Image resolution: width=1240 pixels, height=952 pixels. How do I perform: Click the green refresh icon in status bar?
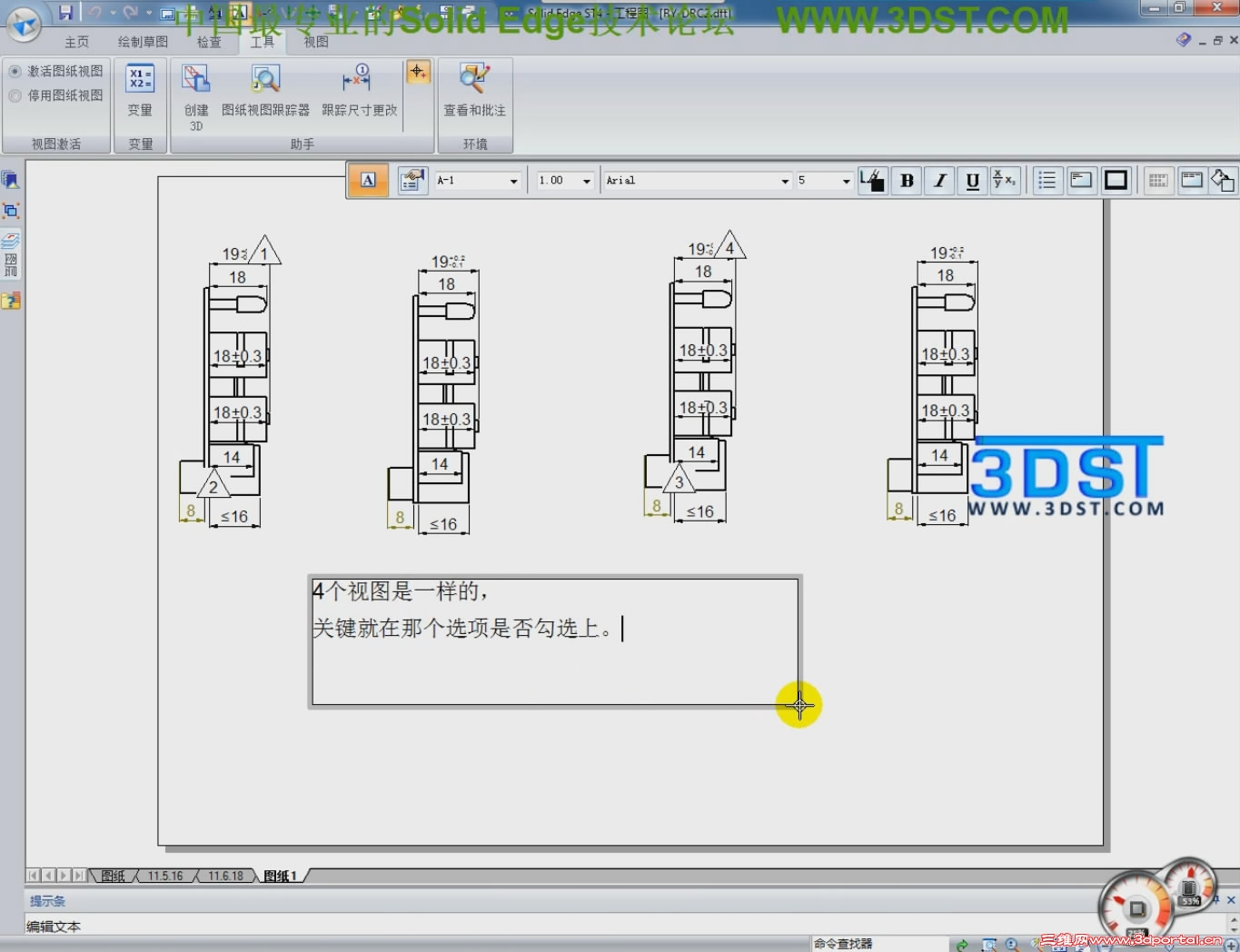click(x=962, y=945)
